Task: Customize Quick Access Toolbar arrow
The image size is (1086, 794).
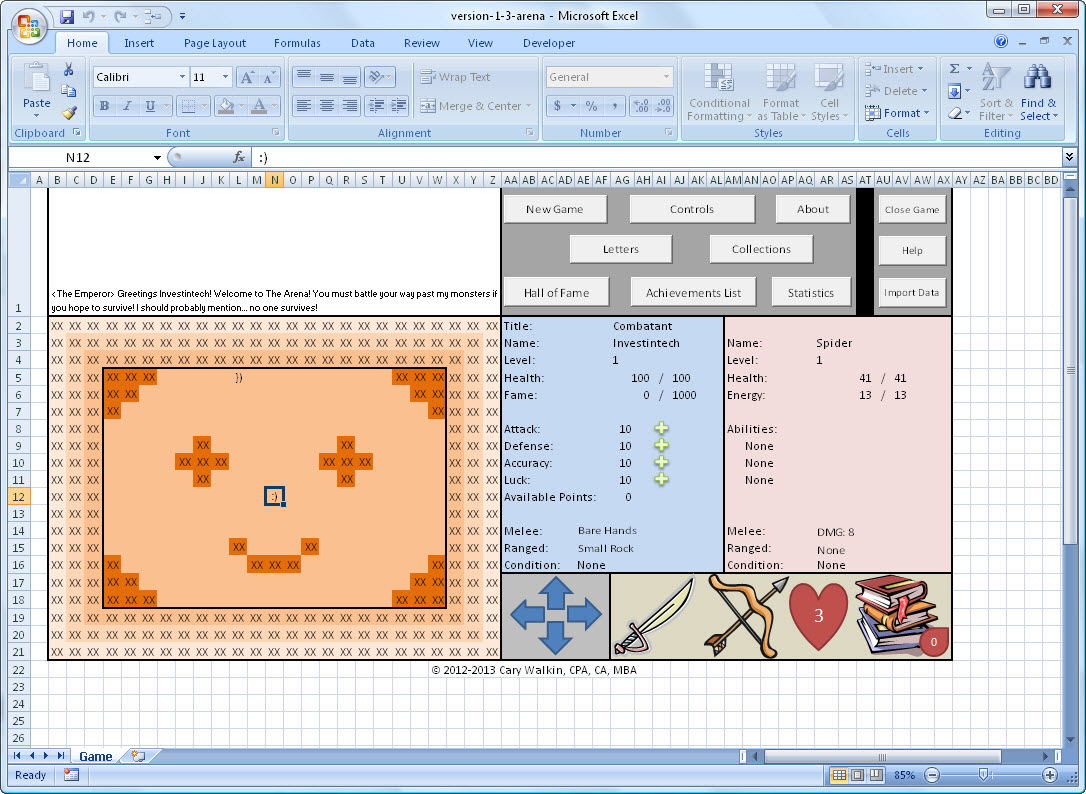Action: pyautogui.click(x=182, y=15)
